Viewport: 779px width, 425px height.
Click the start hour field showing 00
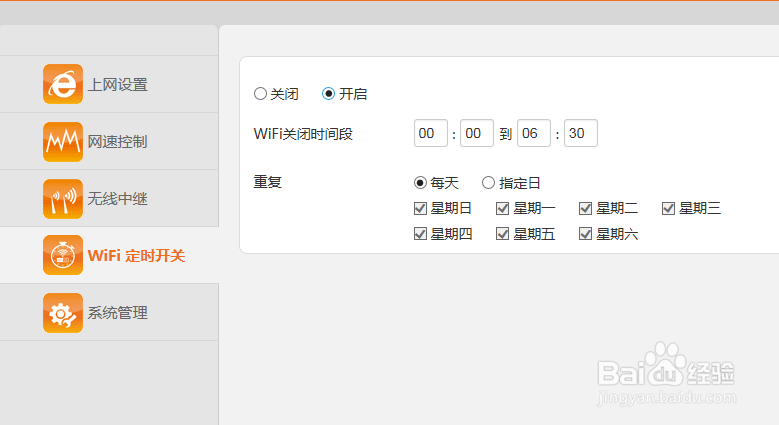pos(431,133)
